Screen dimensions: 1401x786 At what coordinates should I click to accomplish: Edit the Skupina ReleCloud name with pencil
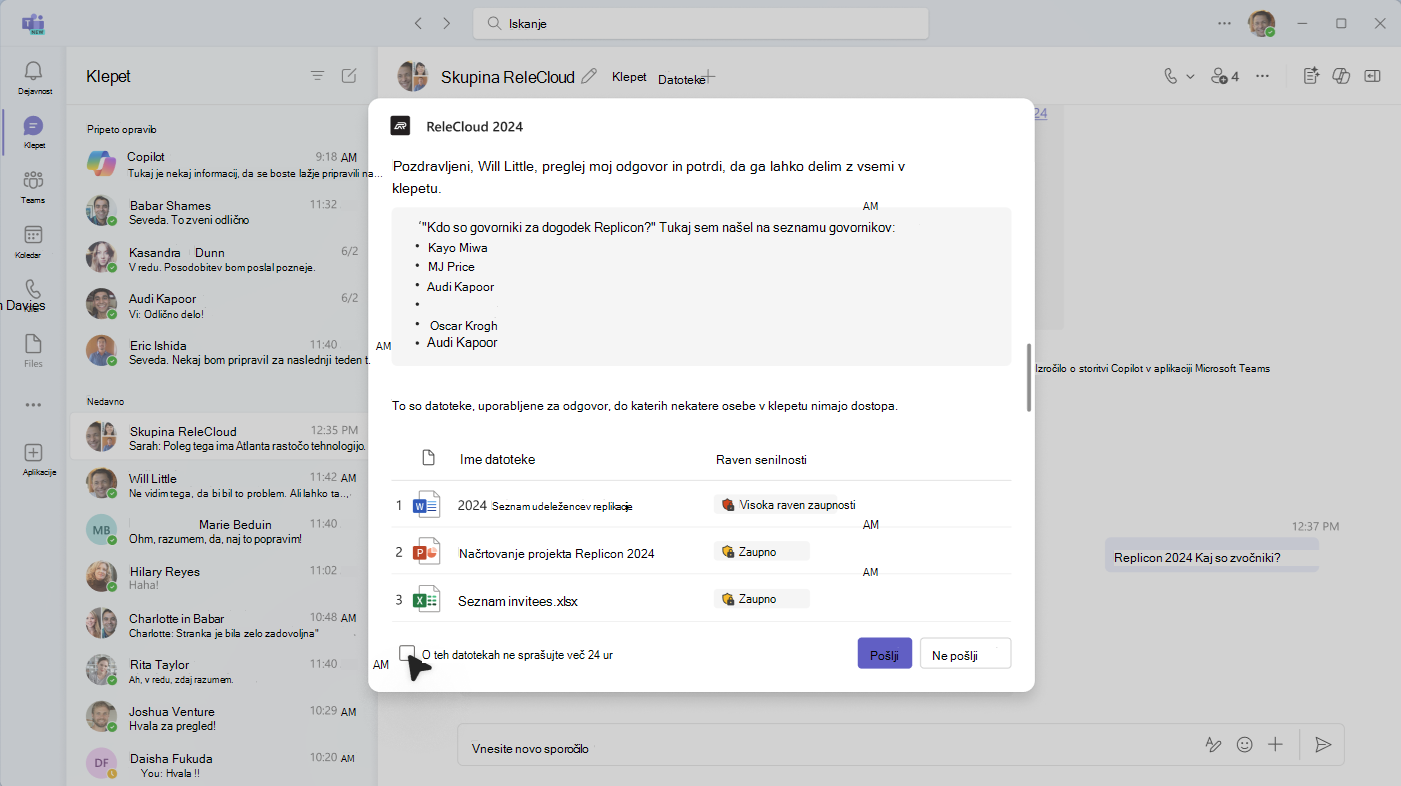point(589,76)
